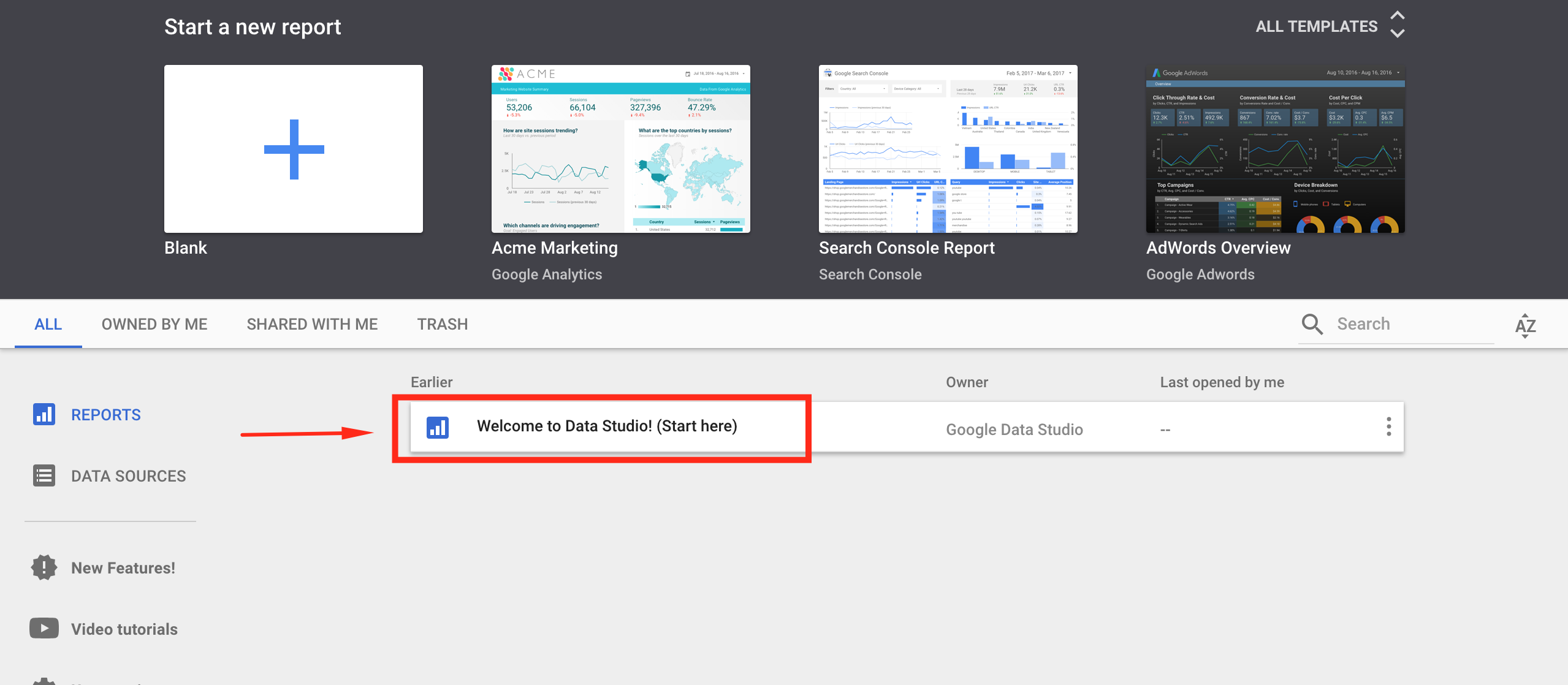Click the Earlier section heading
This screenshot has height=685, width=1568.
click(x=432, y=382)
